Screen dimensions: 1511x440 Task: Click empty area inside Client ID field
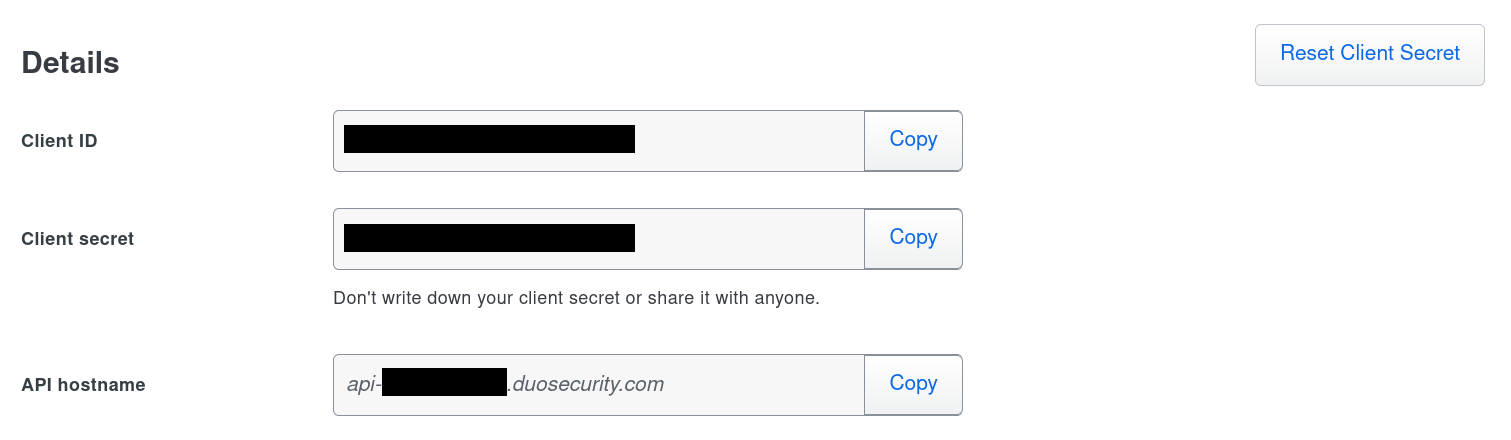(x=748, y=140)
